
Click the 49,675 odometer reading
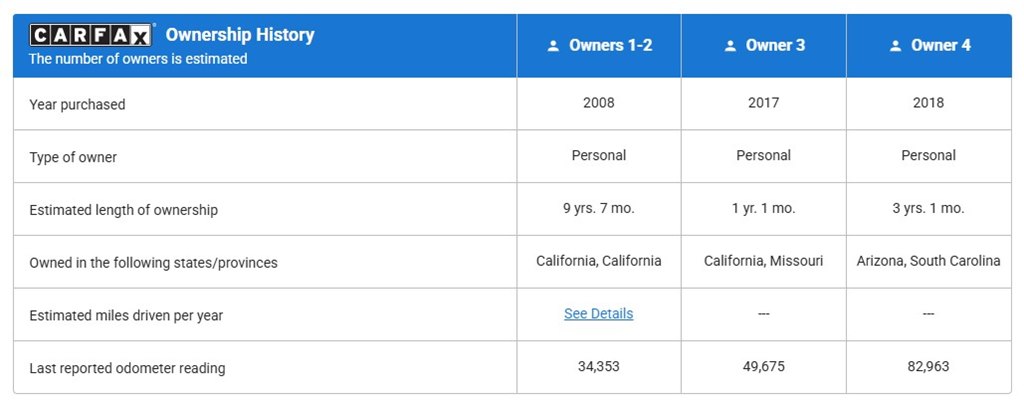click(763, 366)
